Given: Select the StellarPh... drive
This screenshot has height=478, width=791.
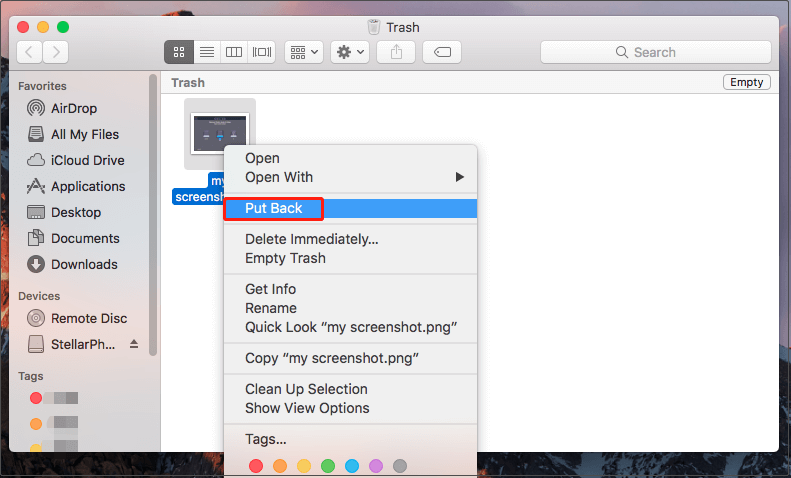Looking at the screenshot, I should click(x=72, y=344).
